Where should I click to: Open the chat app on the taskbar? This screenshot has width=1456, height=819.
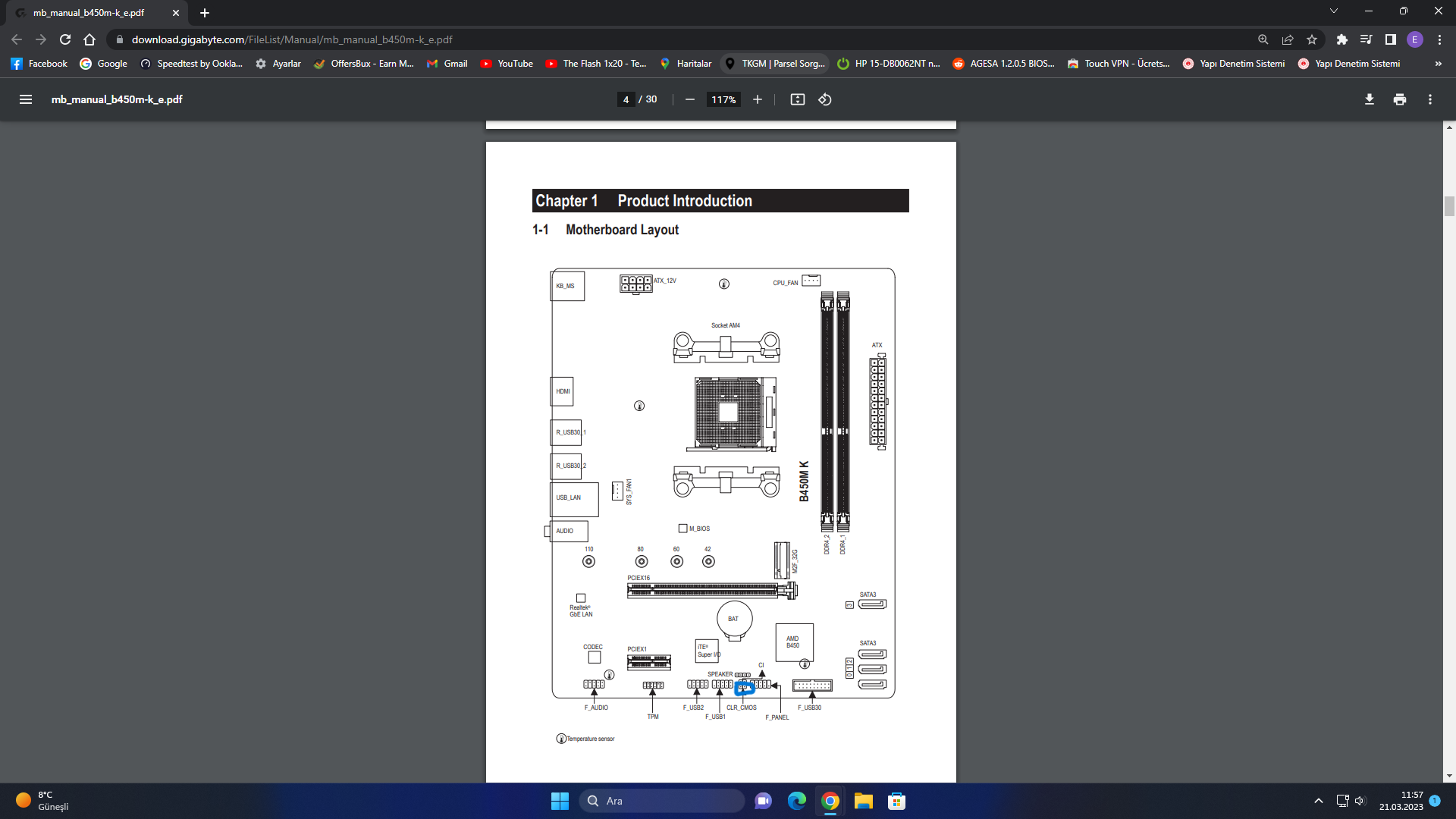click(x=763, y=801)
